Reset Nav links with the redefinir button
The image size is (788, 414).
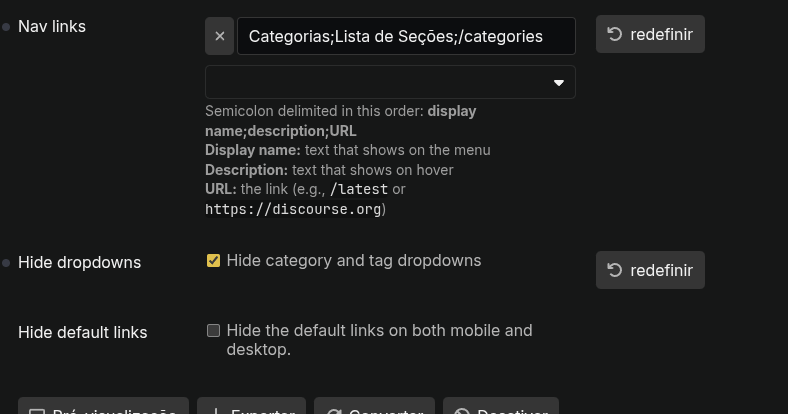(x=650, y=34)
